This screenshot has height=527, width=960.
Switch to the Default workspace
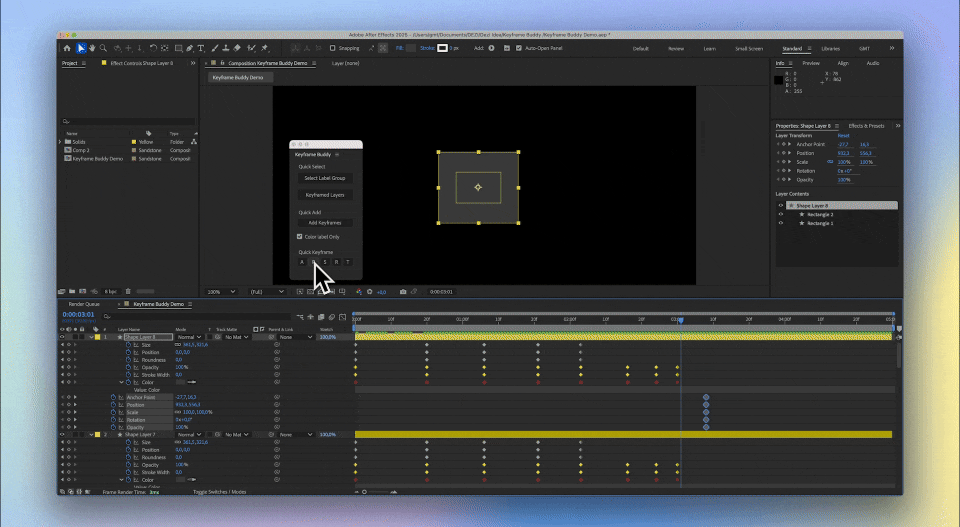[640, 48]
